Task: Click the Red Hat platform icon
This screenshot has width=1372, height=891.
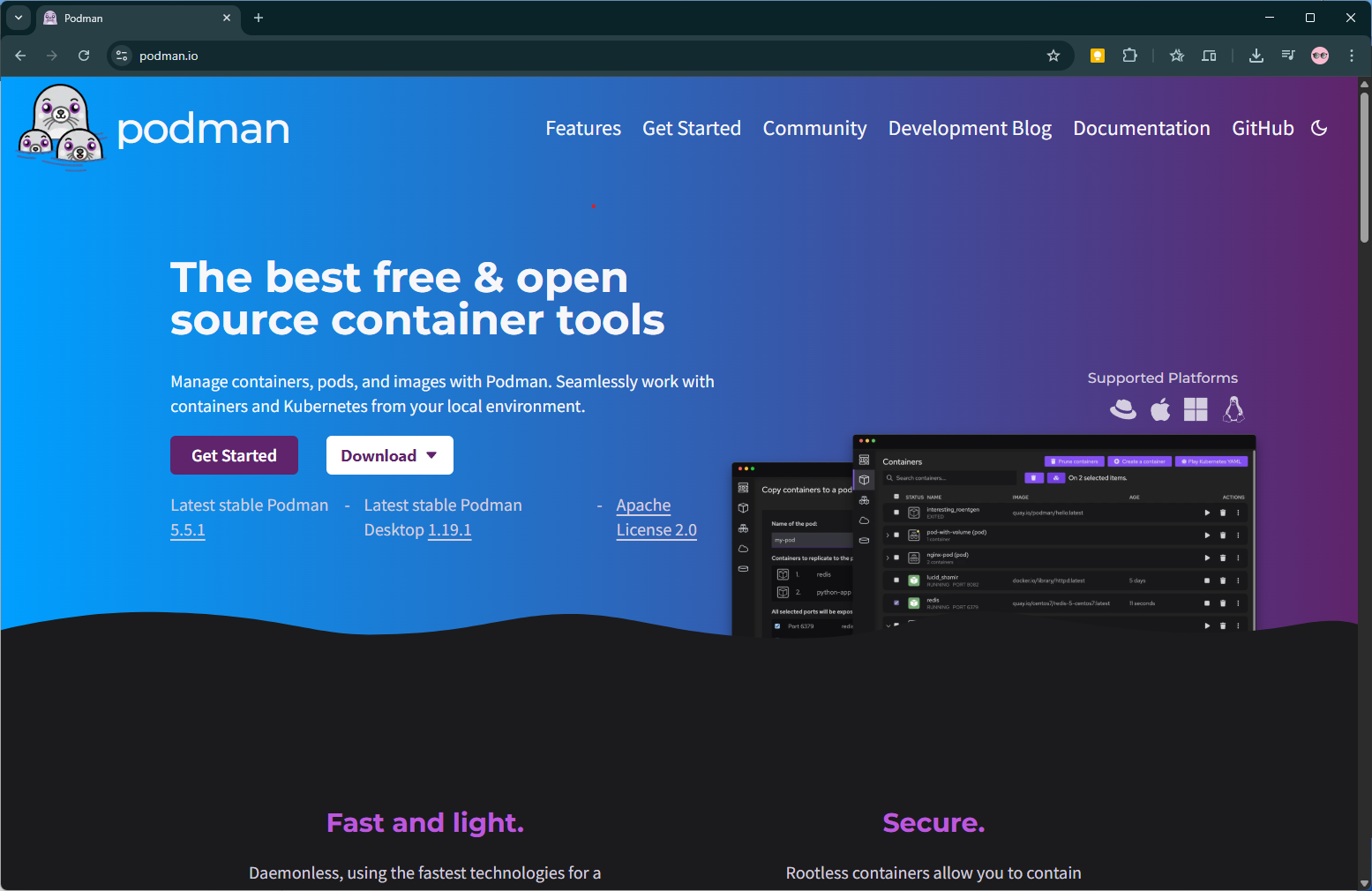Action: click(1123, 409)
